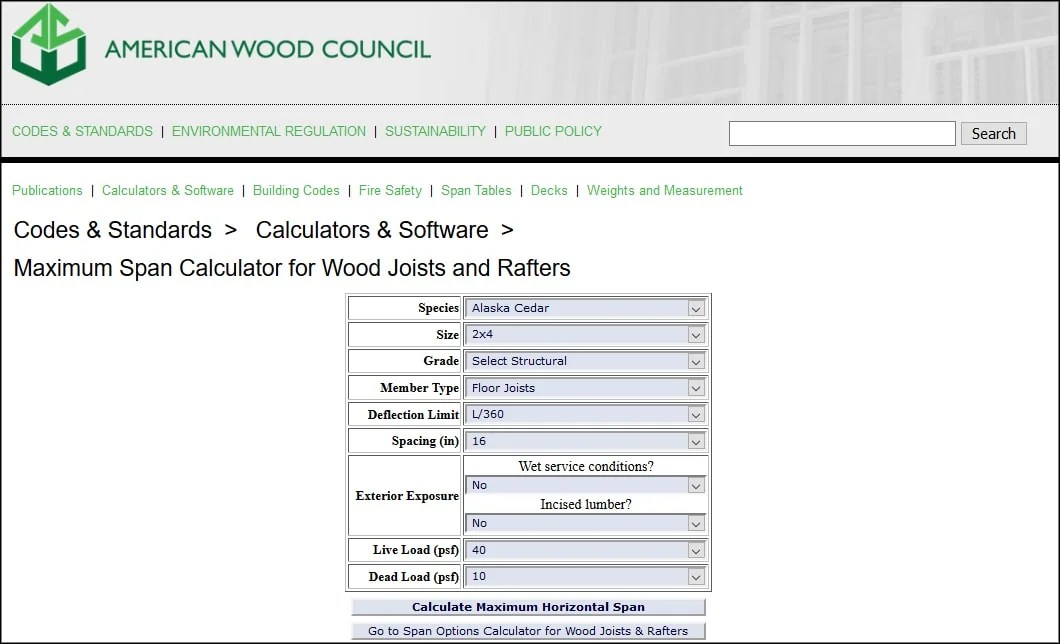Image resolution: width=1060 pixels, height=644 pixels.
Task: Select Environmental Regulation in the top menu
Action: 268,131
